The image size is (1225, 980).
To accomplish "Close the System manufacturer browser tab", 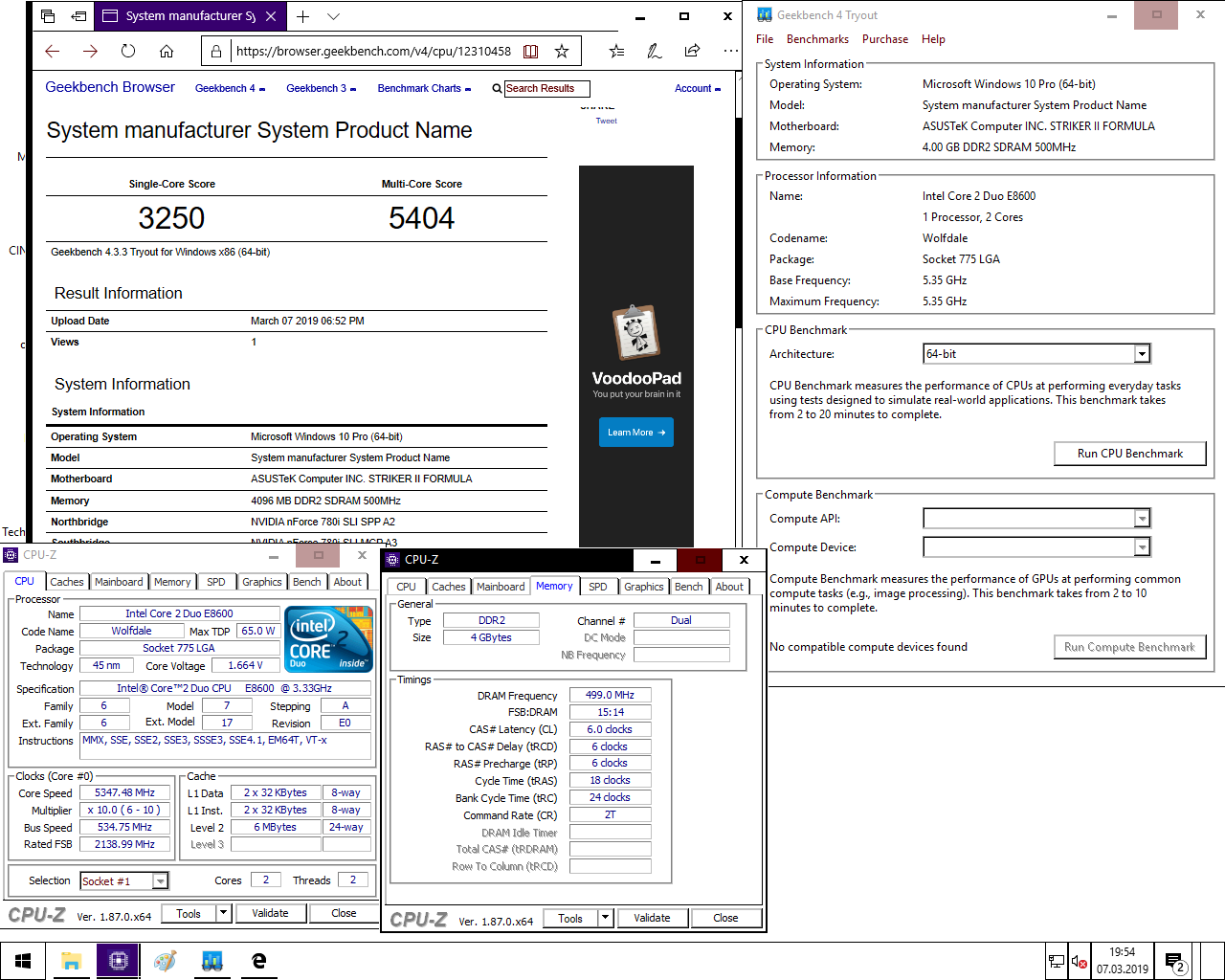I will 271,16.
